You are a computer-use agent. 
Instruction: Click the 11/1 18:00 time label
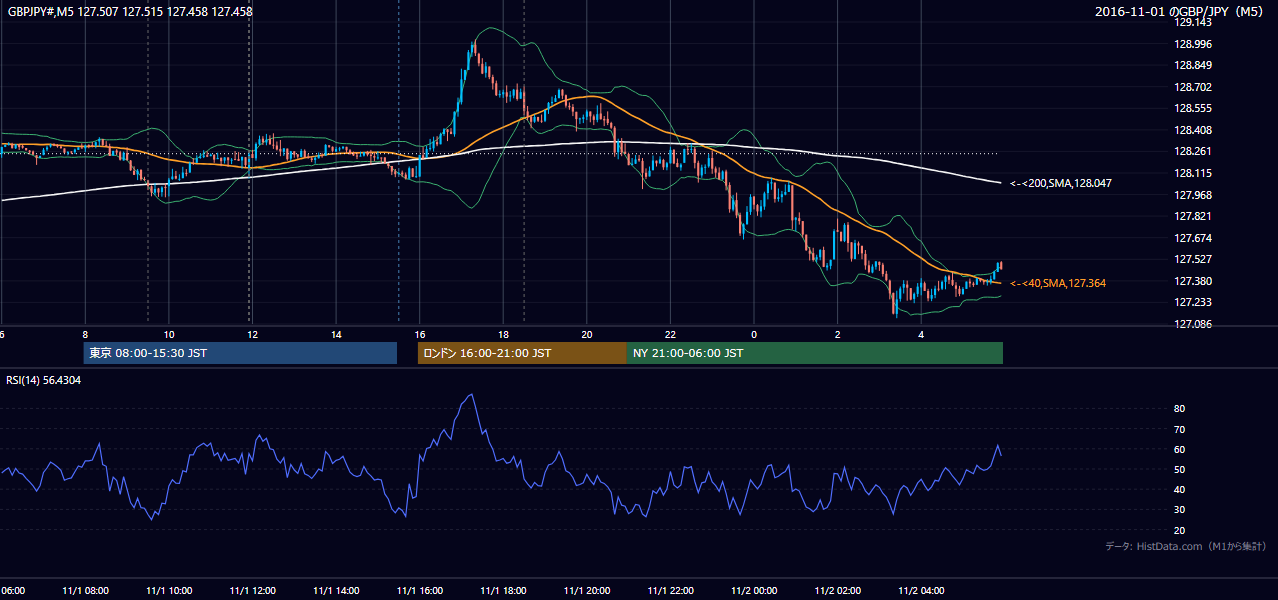[x=503, y=590]
